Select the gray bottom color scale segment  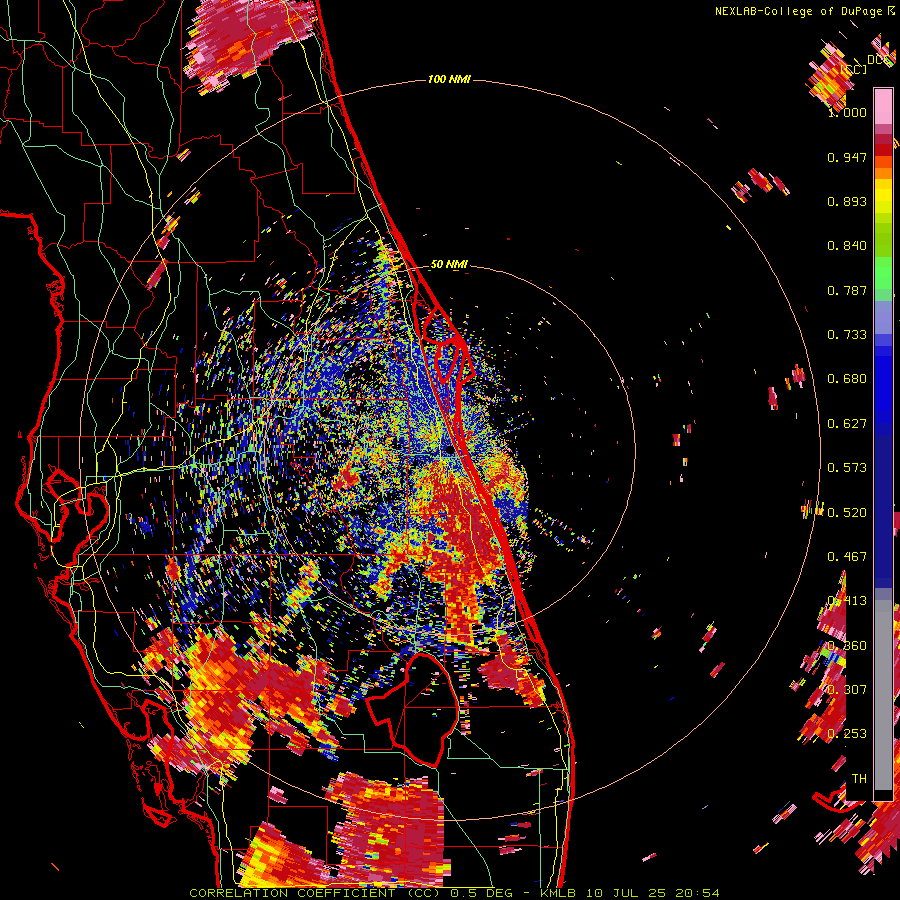point(883,695)
